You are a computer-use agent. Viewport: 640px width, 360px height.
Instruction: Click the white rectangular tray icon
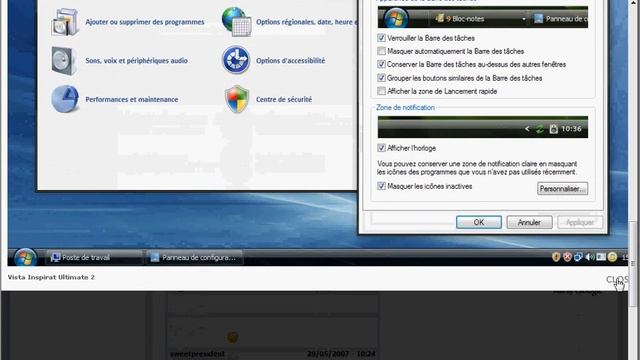(601, 257)
